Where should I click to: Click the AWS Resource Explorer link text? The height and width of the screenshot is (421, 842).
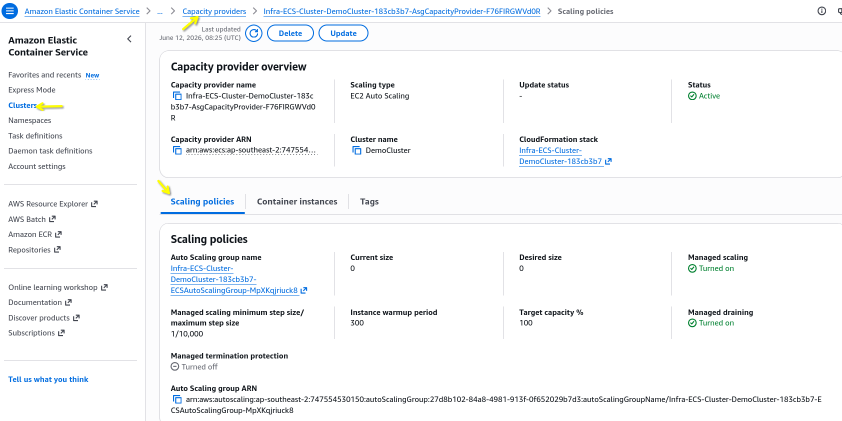[48, 204]
